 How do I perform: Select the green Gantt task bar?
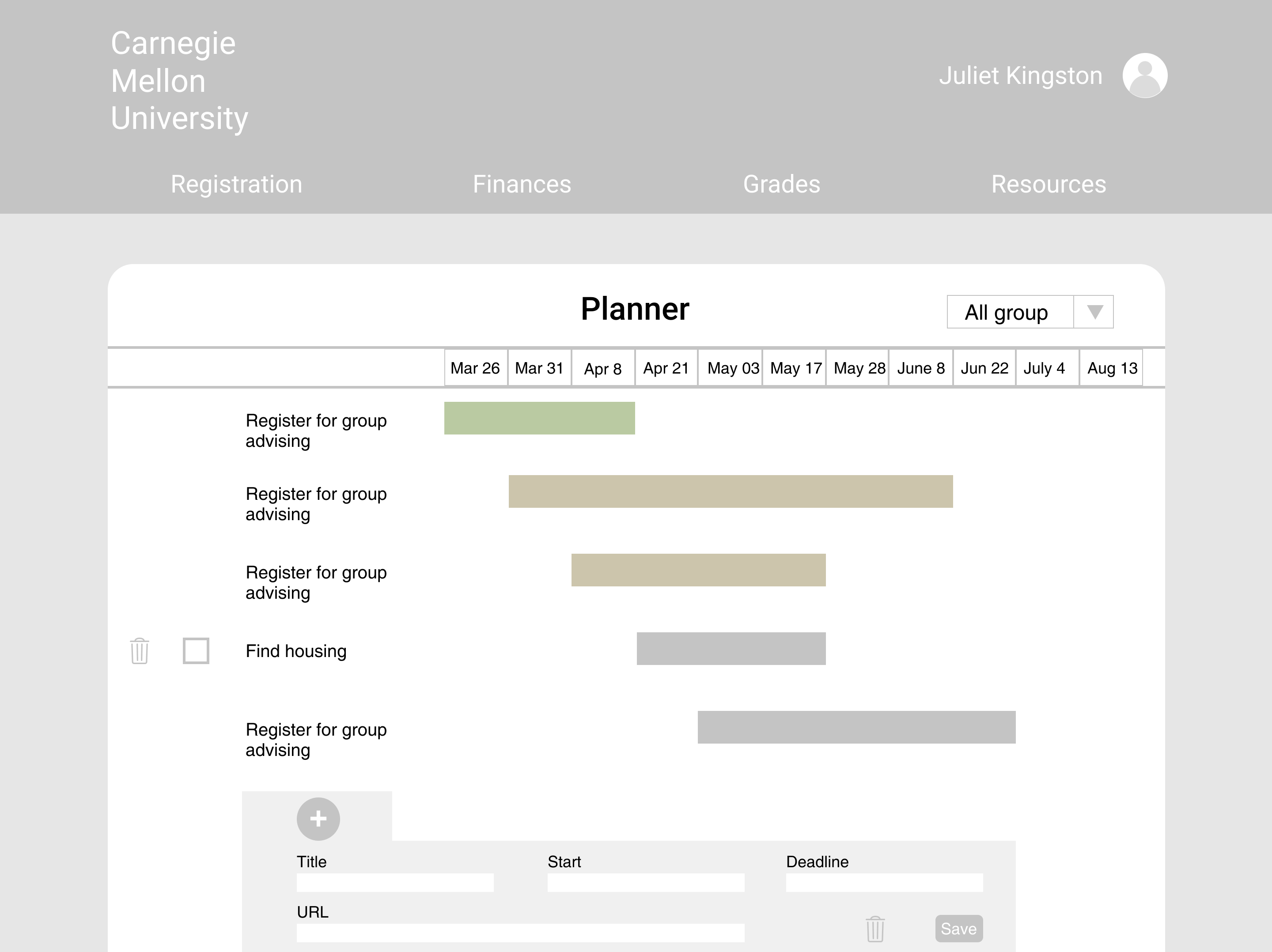tap(539, 418)
